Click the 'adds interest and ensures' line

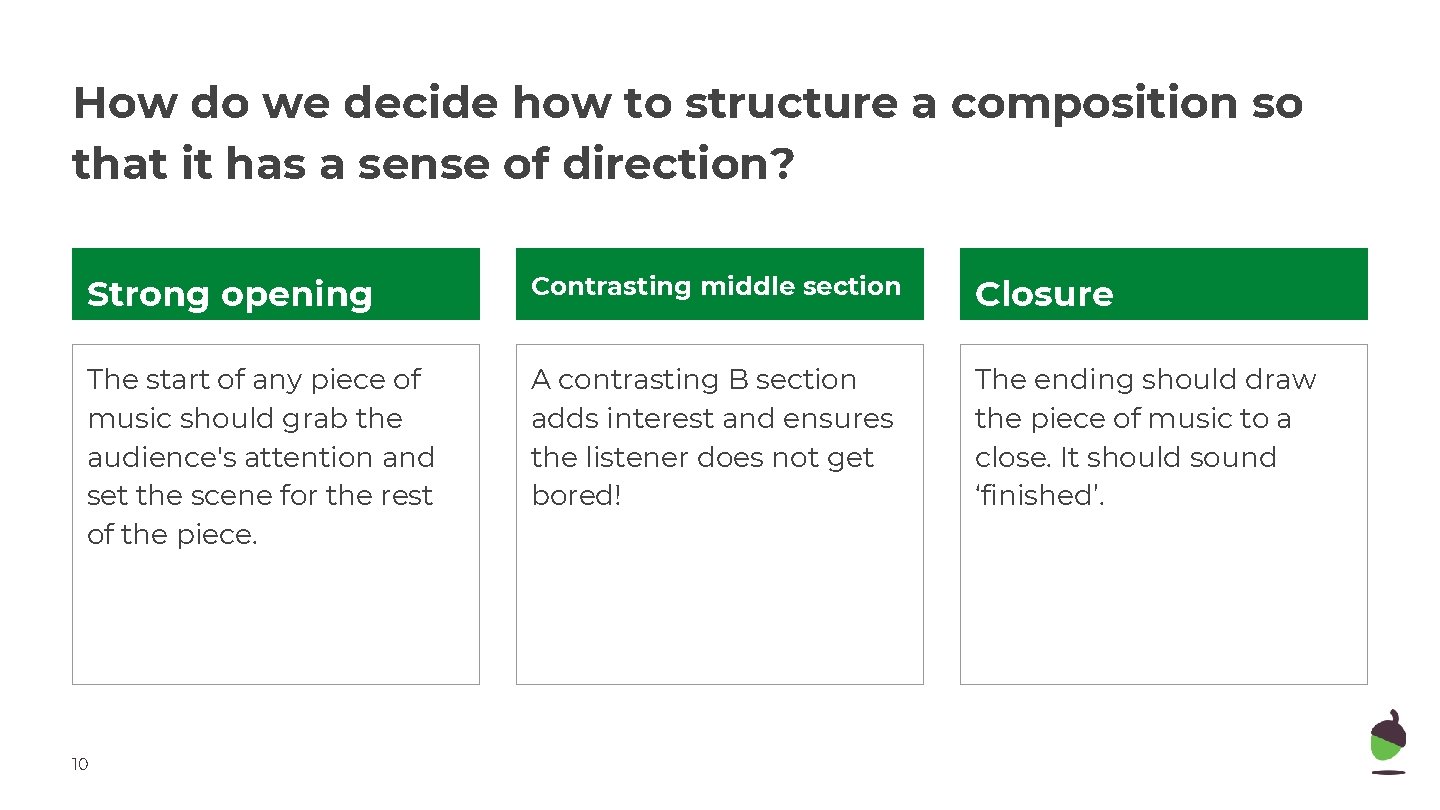coord(712,419)
